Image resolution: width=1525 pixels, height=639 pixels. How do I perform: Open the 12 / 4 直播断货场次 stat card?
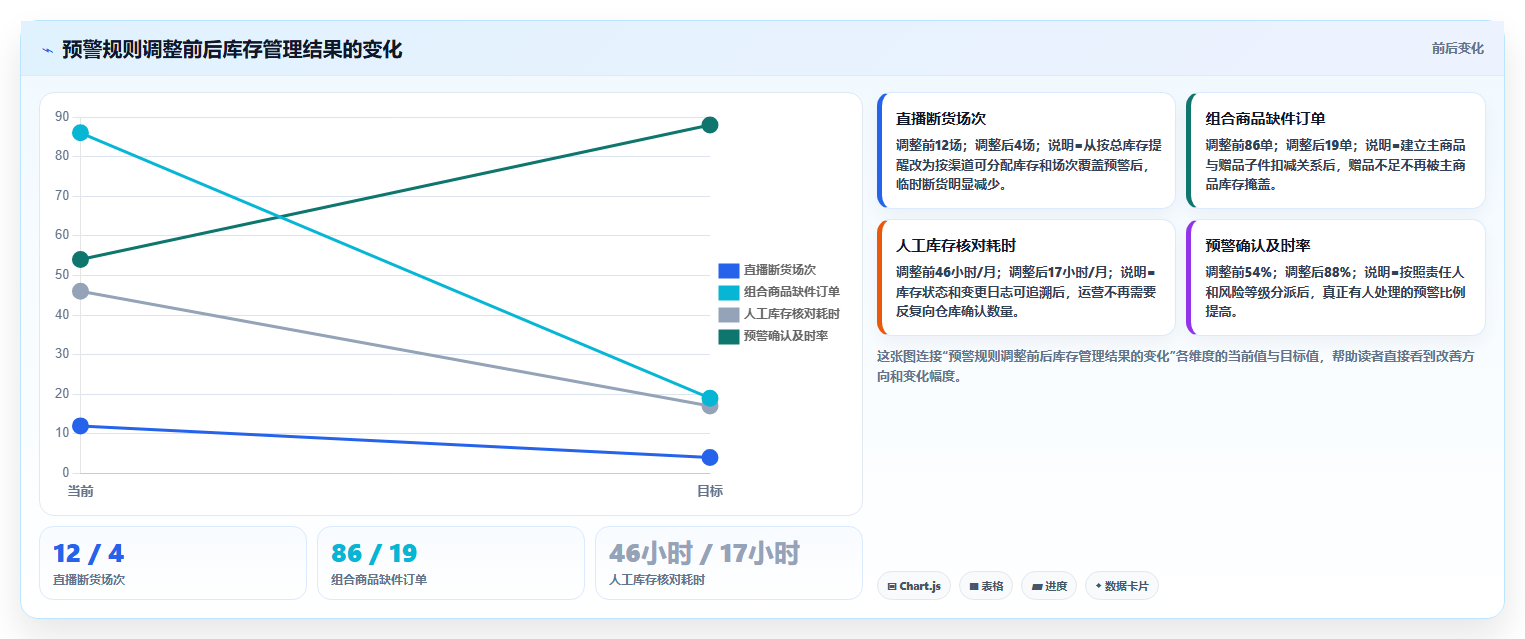coord(173,563)
